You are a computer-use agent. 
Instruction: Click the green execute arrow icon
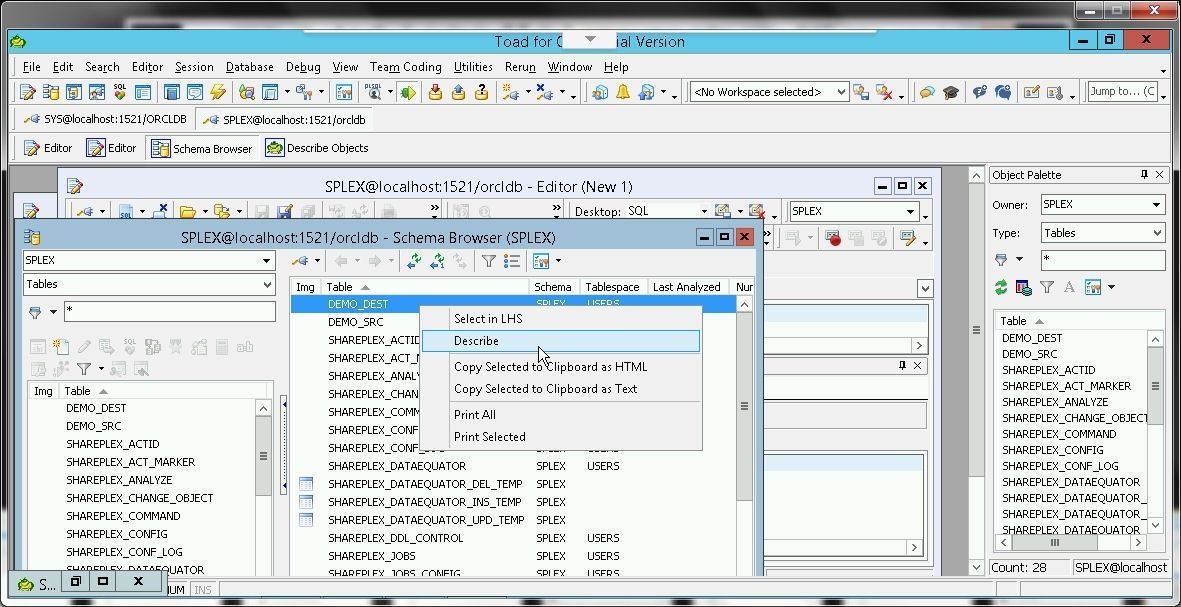[x=407, y=92]
